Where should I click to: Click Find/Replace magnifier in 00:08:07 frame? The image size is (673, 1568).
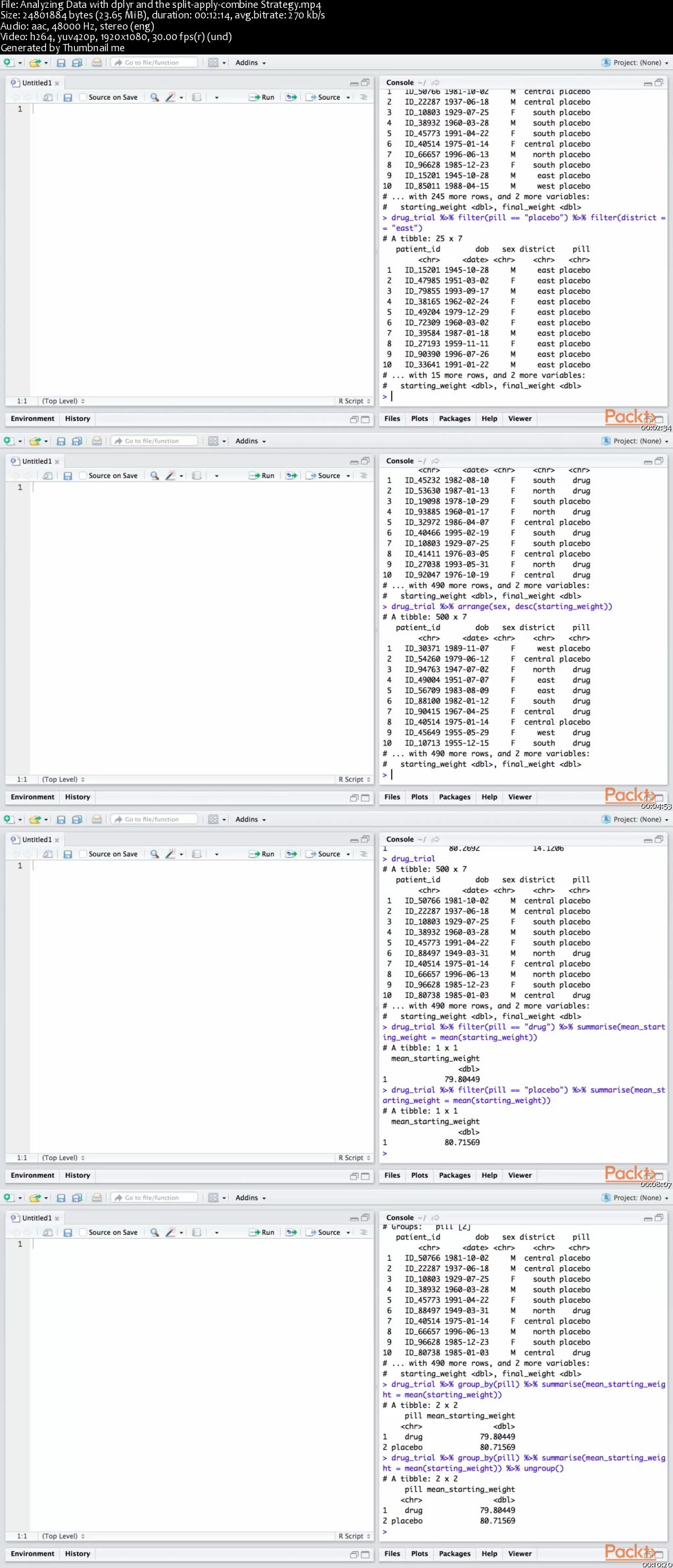[x=154, y=854]
